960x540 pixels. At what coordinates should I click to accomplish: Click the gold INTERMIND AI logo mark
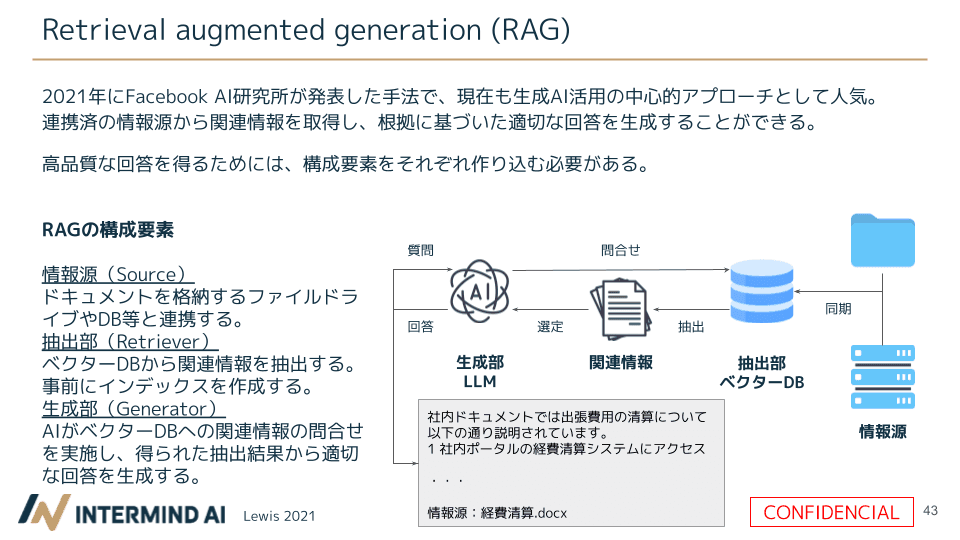[x=44, y=512]
